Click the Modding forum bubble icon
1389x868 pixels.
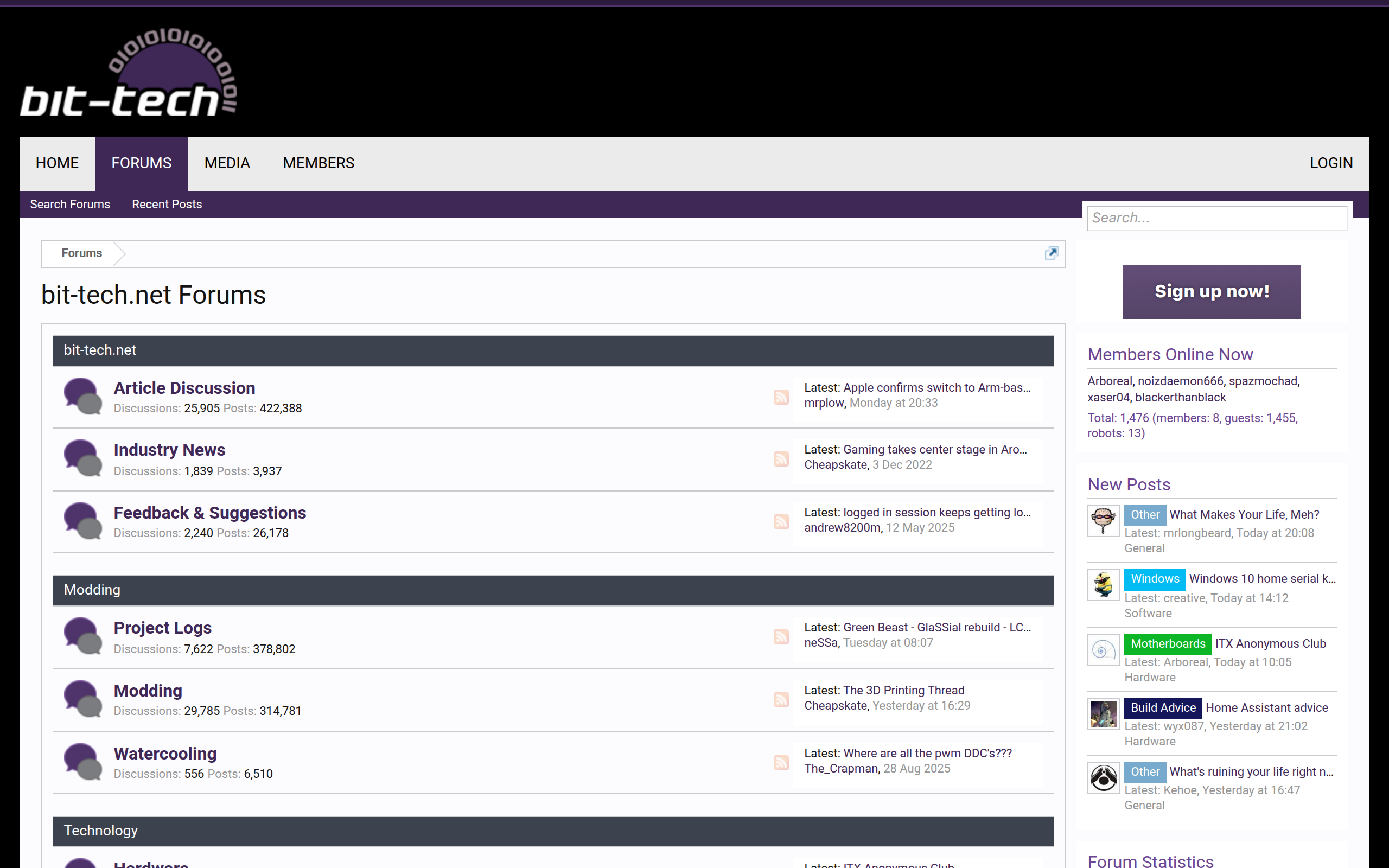[x=82, y=699]
